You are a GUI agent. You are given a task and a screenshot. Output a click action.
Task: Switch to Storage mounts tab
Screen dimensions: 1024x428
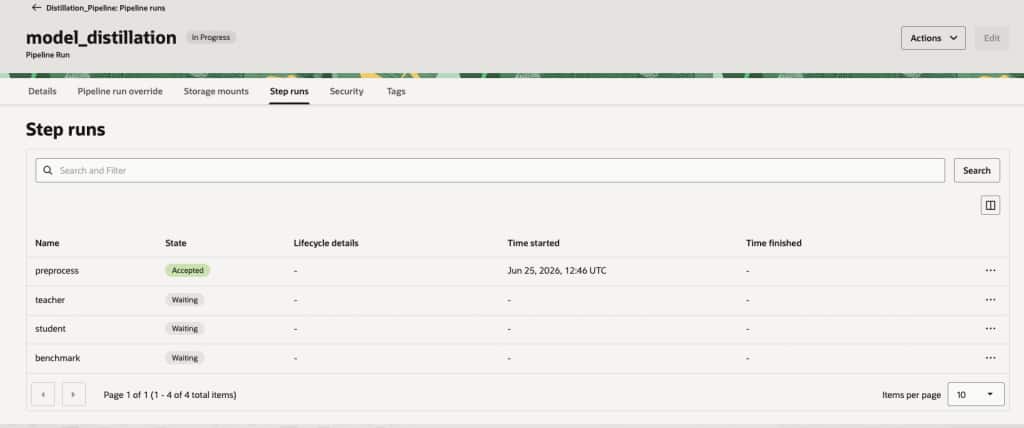pyautogui.click(x=216, y=91)
